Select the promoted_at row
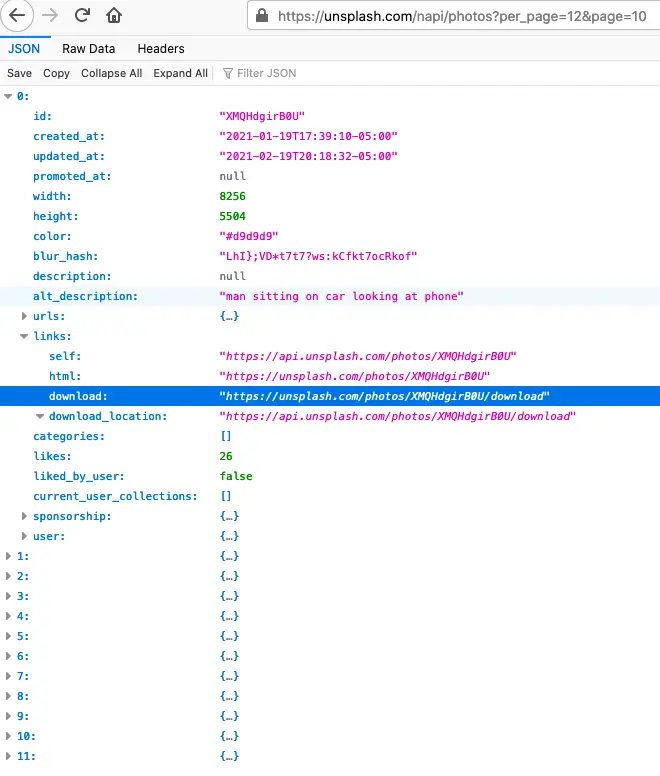The image size is (660, 776). pos(330,176)
